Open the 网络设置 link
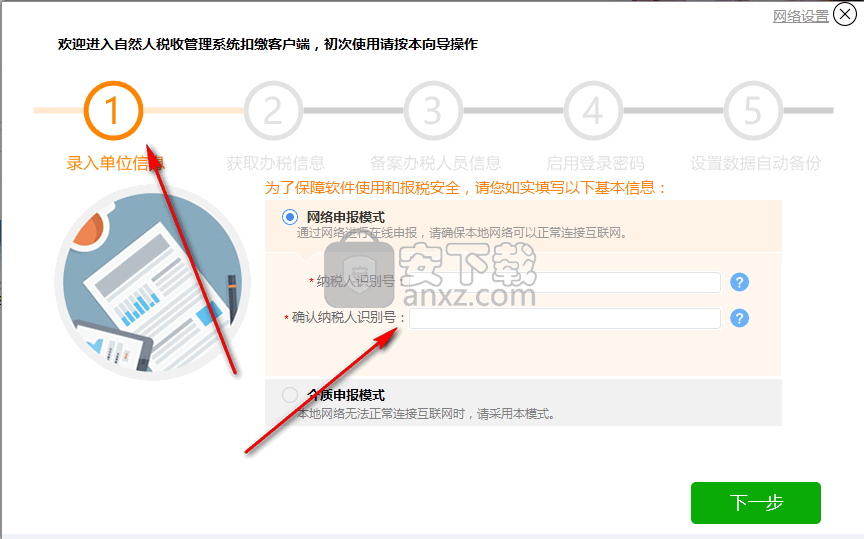This screenshot has height=539, width=864. pyautogui.click(x=801, y=16)
